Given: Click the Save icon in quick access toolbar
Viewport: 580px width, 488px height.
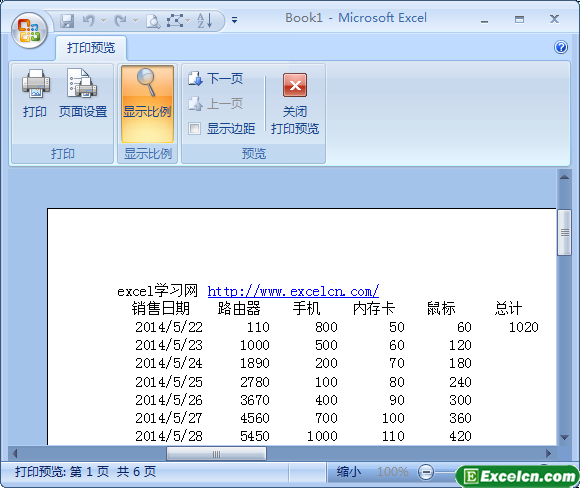Looking at the screenshot, I should point(67,21).
